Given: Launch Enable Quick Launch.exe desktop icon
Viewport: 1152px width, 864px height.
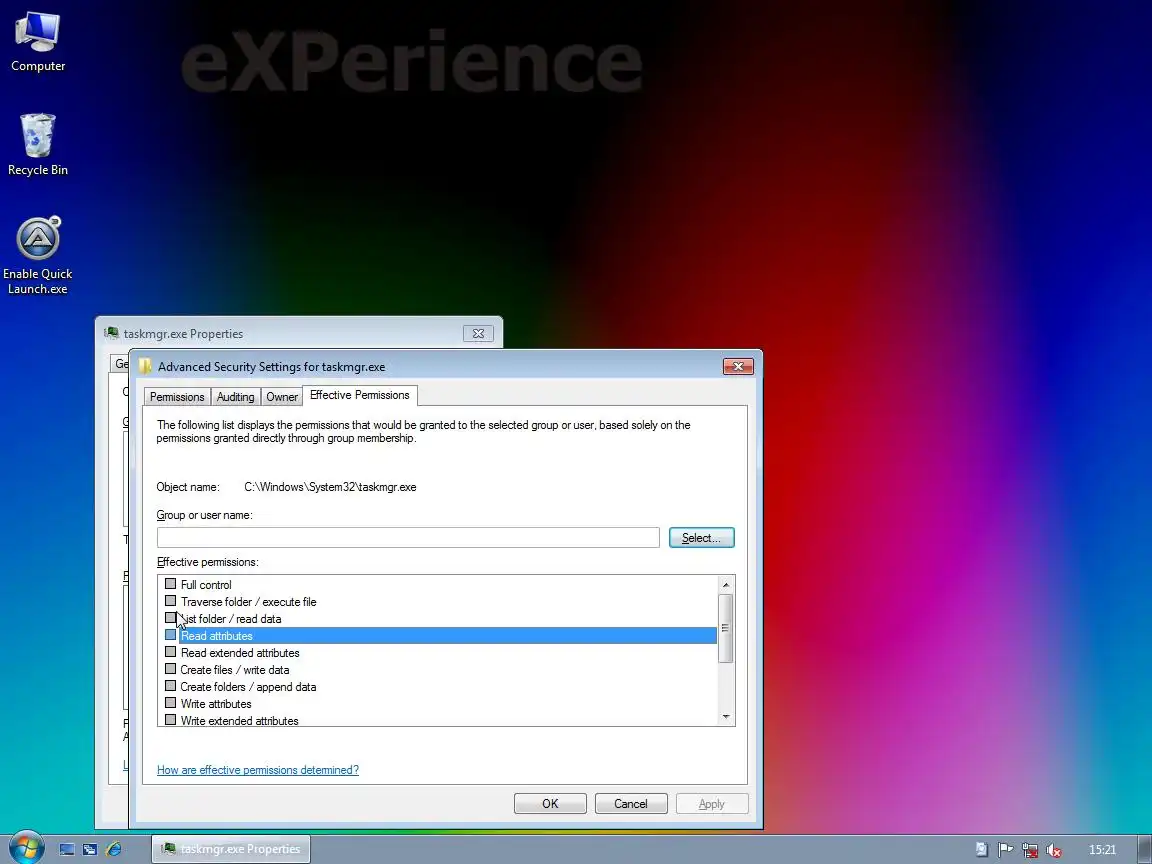Looking at the screenshot, I should (x=37, y=256).
